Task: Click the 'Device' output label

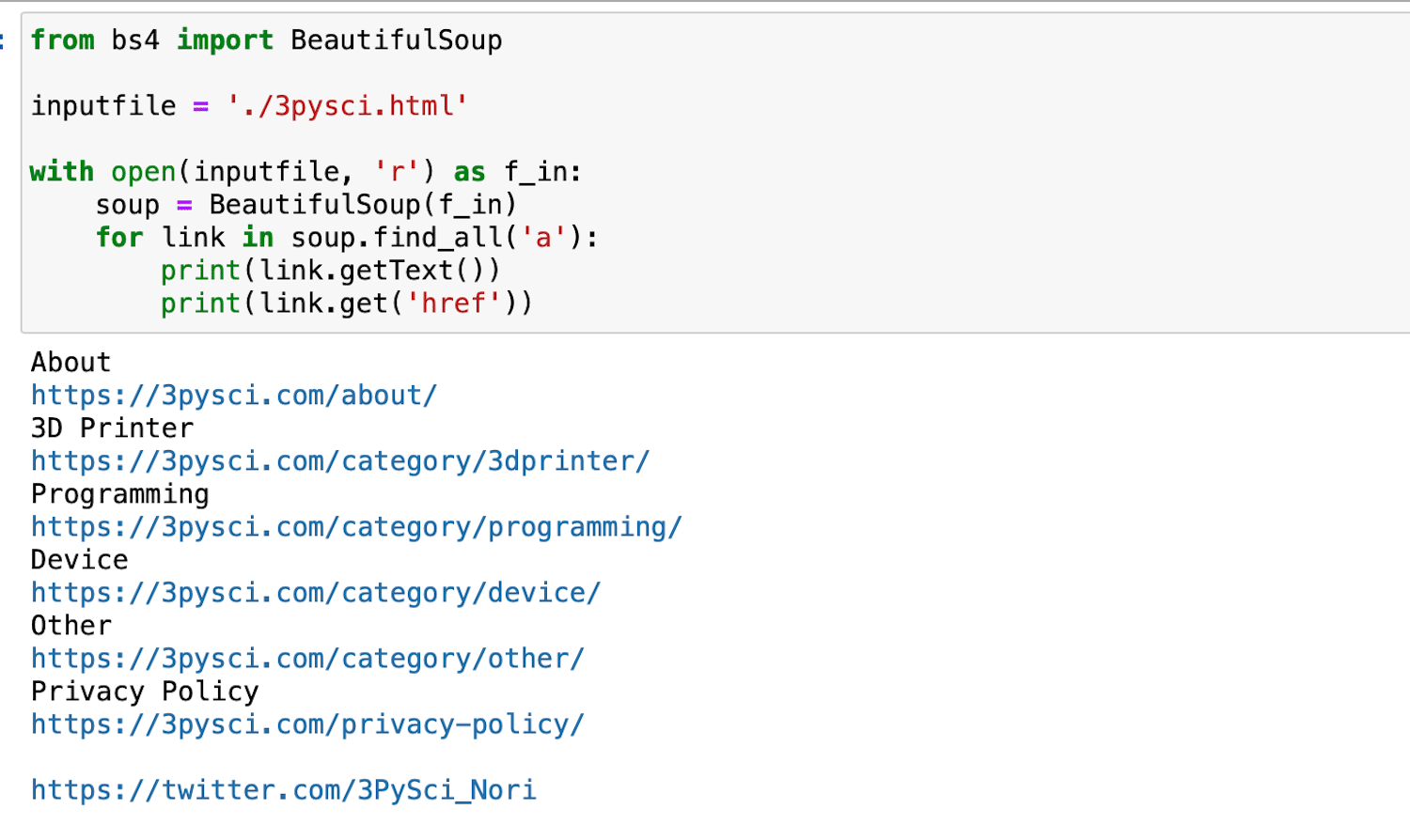Action: (x=79, y=560)
